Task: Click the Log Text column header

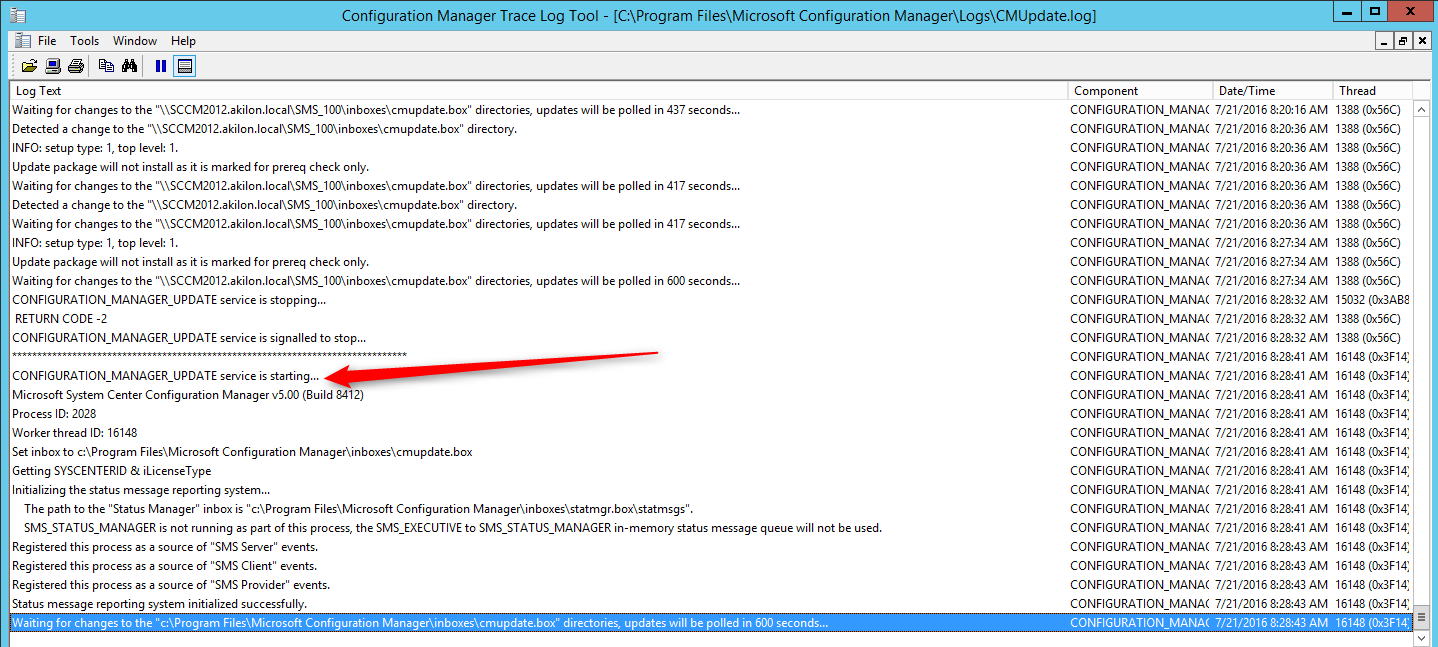Action: [x=539, y=90]
